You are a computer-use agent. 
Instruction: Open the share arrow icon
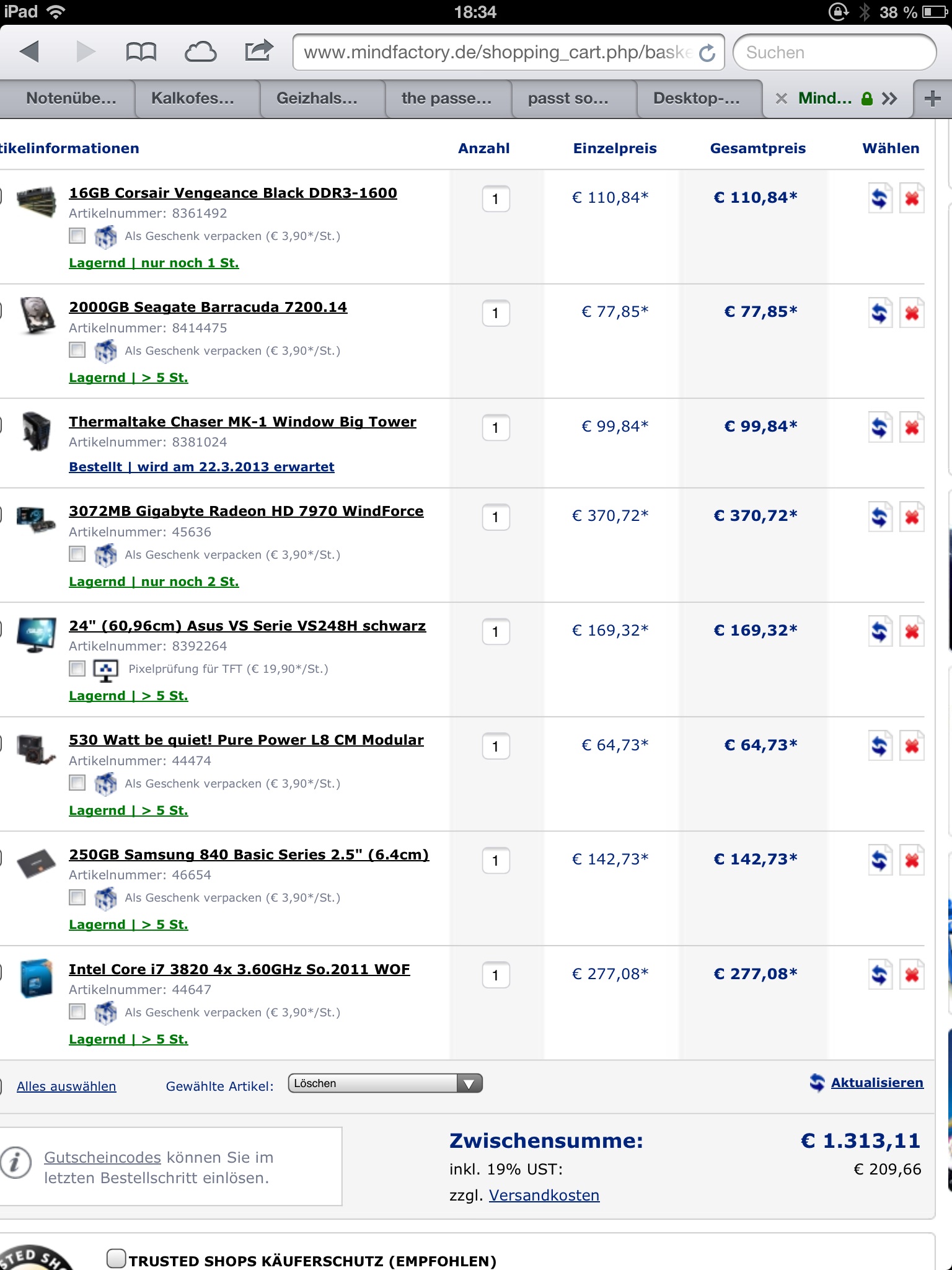tap(258, 51)
